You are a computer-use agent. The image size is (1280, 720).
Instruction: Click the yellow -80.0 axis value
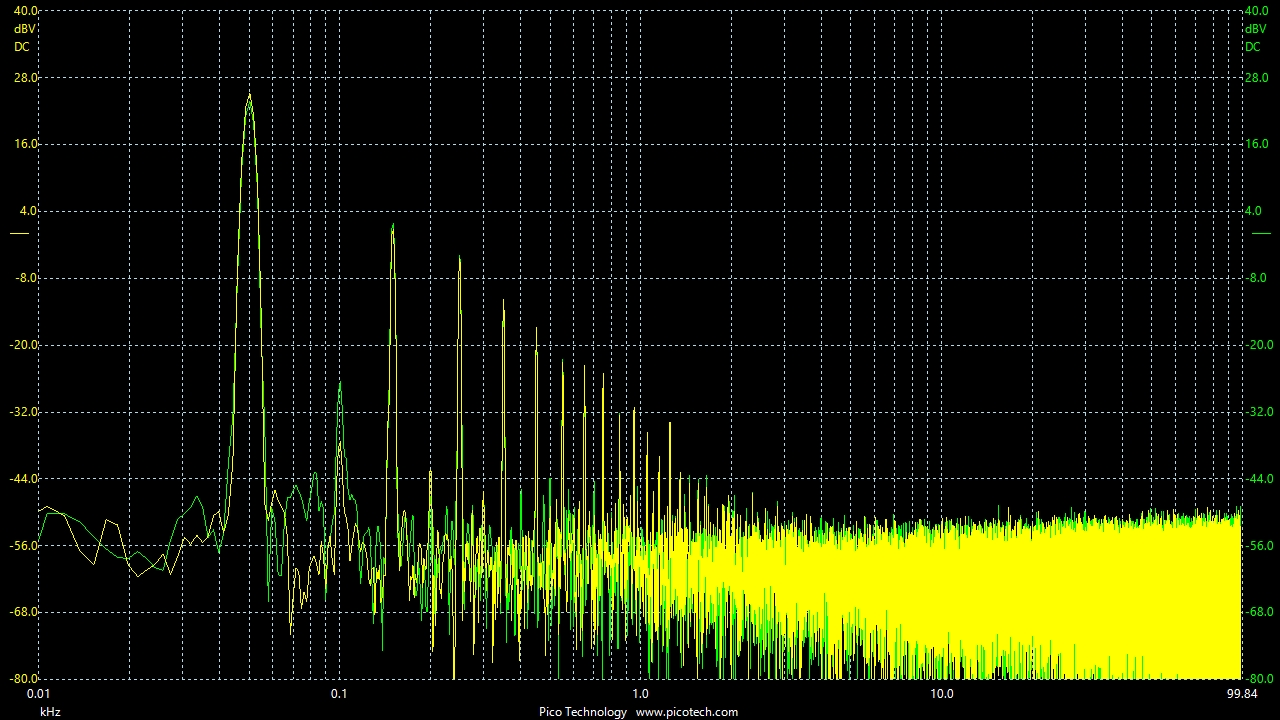(x=25, y=679)
